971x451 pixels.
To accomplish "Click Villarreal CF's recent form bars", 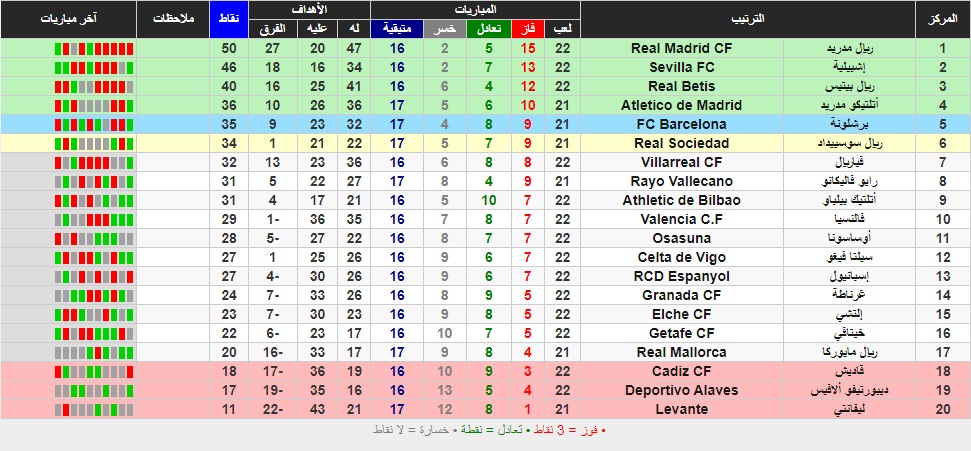I will [x=94, y=162].
